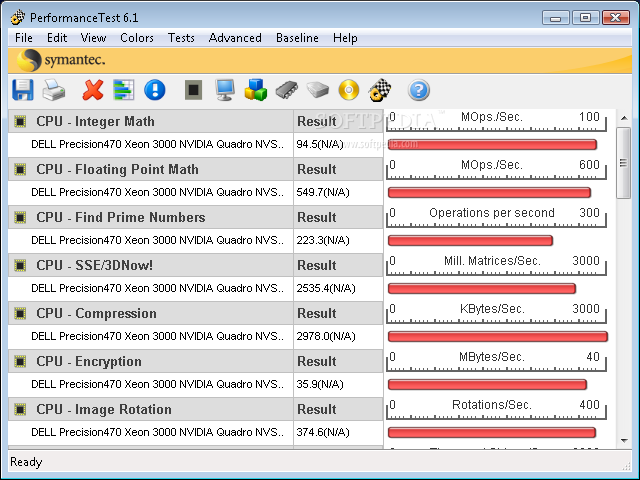Viewport: 640px width, 480px height.
Task: Click chip icon beside CPU - SSE/3DNow!
Action: (x=20, y=265)
